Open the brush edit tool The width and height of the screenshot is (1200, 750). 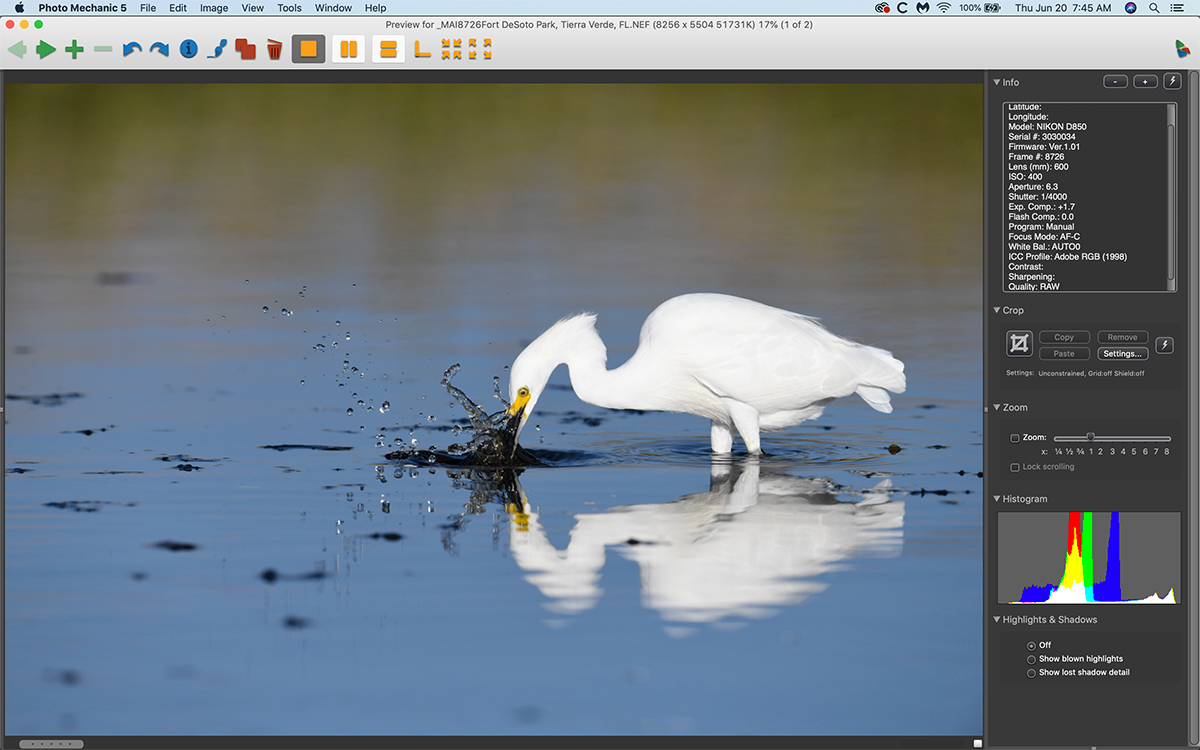pos(217,49)
